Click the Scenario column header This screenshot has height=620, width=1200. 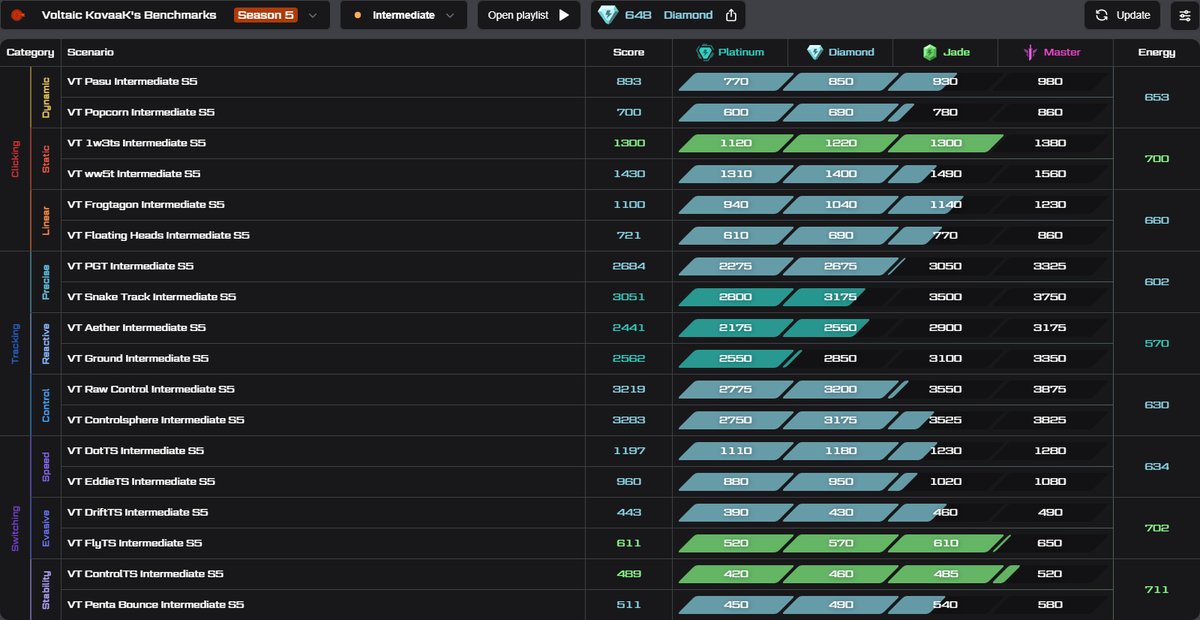click(90, 52)
